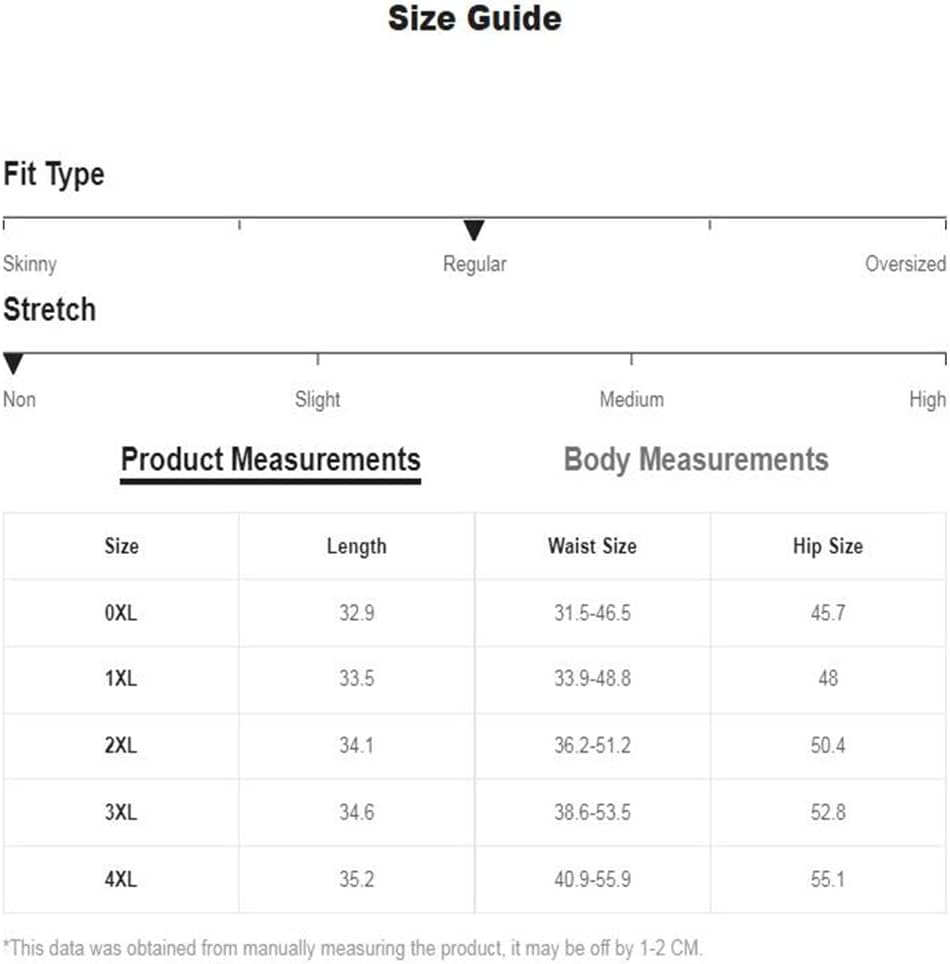Image resolution: width=950 pixels, height=964 pixels.
Task: Select the Stretch Non triangle marker
Action: coord(13,363)
